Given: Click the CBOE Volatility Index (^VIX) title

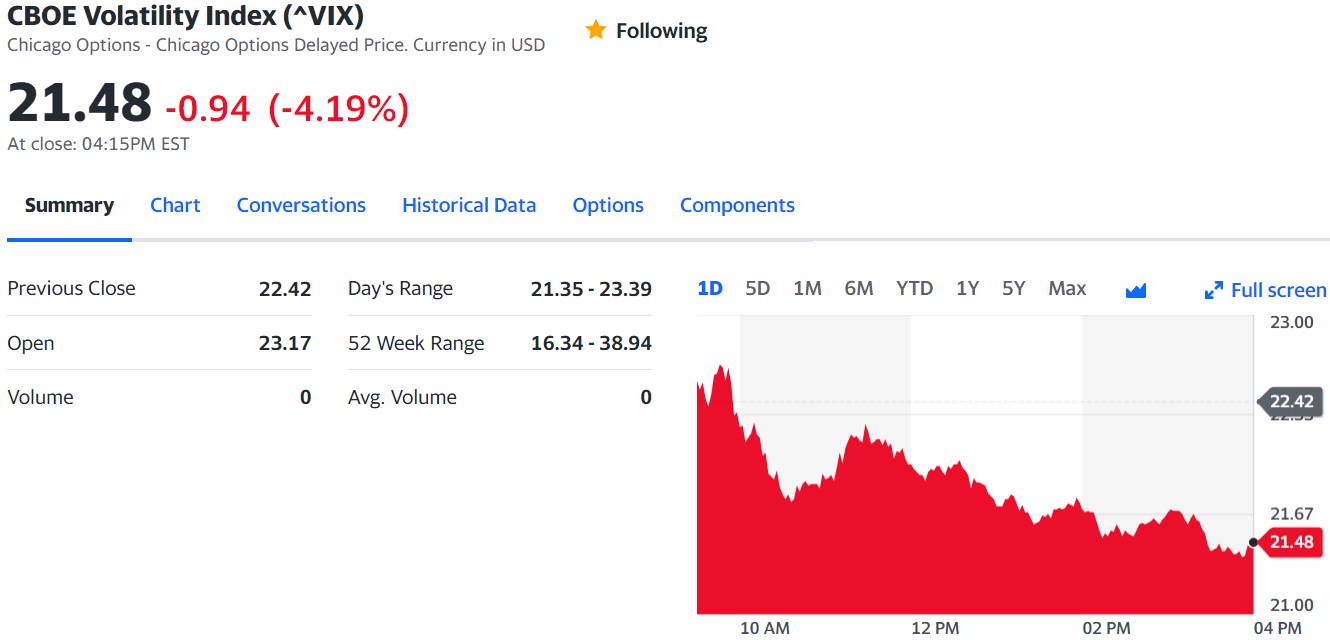Looking at the screenshot, I should pyautogui.click(x=185, y=16).
